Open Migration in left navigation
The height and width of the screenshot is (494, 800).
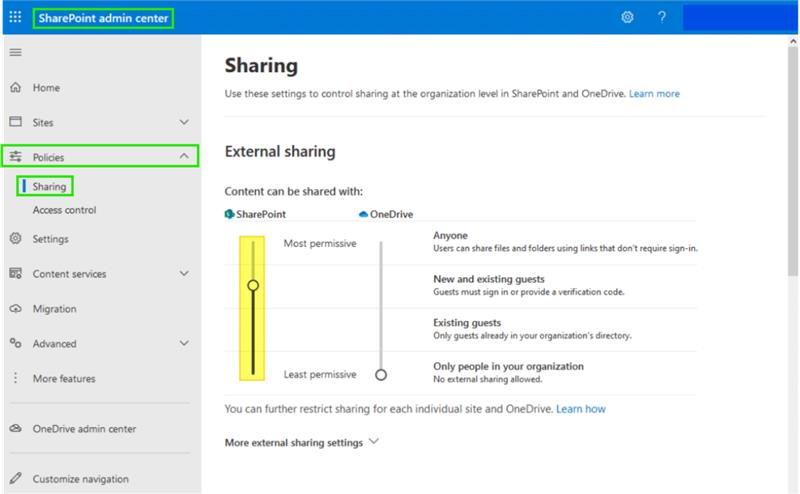(55, 309)
